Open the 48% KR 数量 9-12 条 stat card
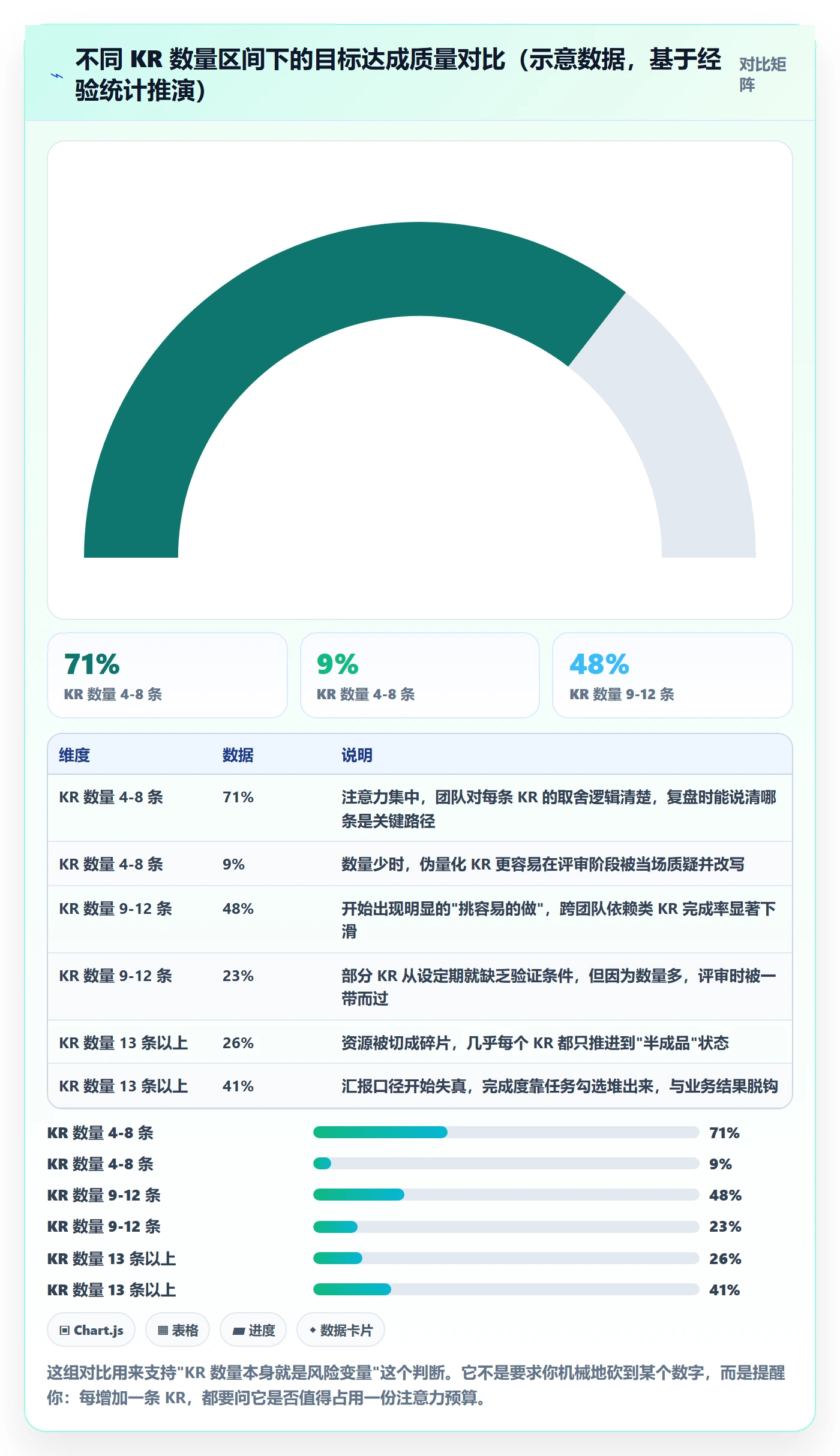The height and width of the screenshot is (1456, 840). click(x=673, y=675)
